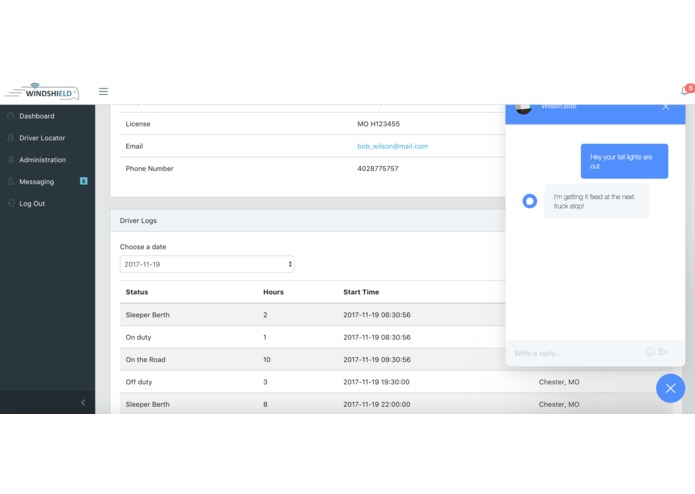Screen dimensions: 695x494
Task: Select the On the Road row status
Action: click(x=145, y=359)
